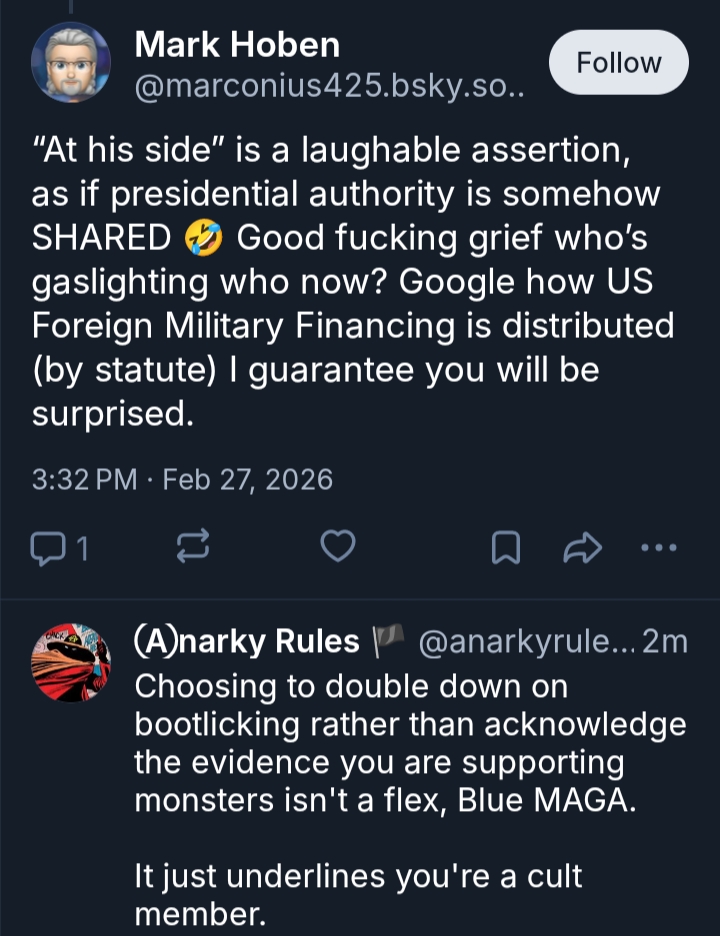The image size is (720, 936).
Task: Open the three-dot more options menu
Action: coord(659,547)
